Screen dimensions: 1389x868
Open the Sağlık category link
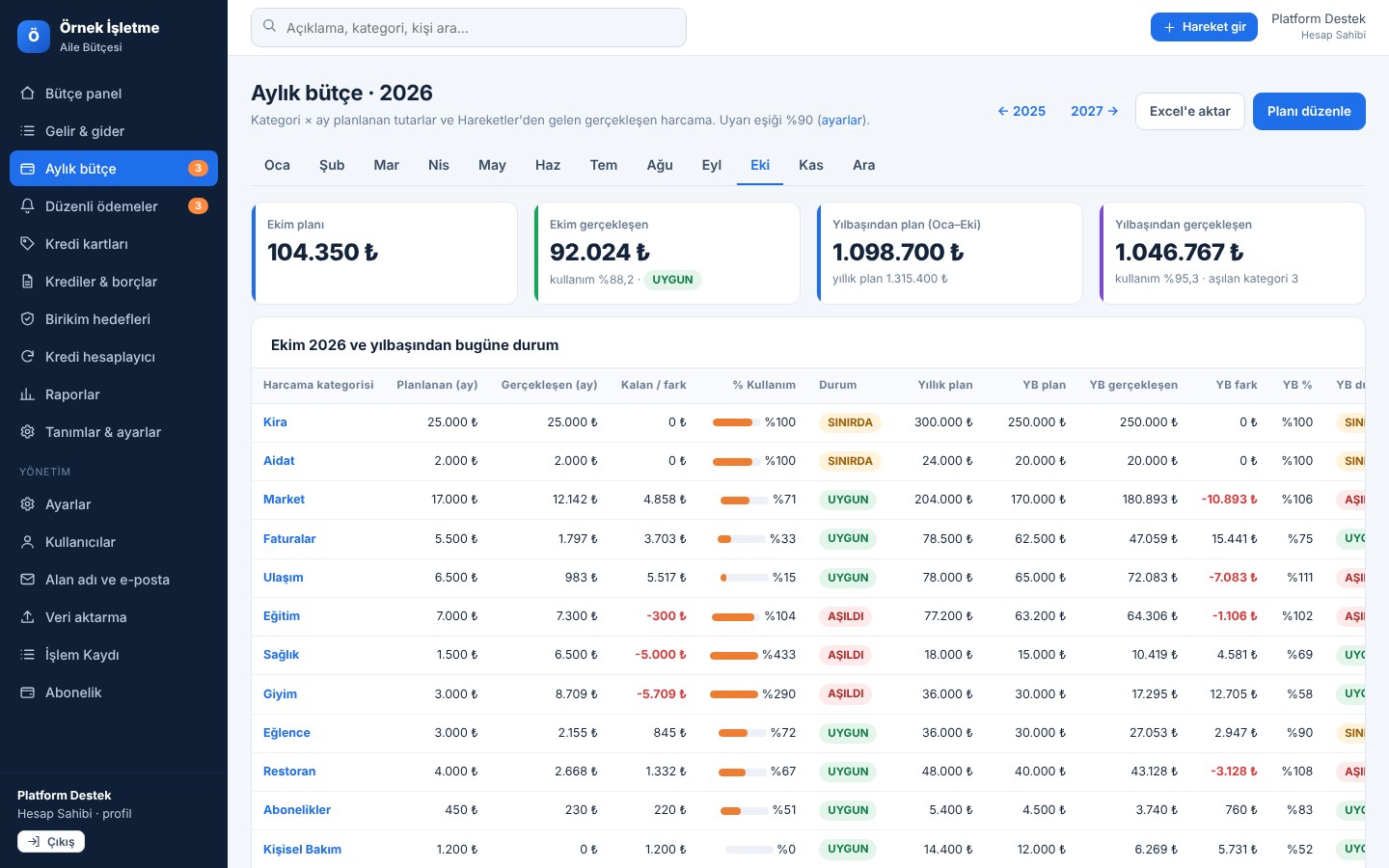click(281, 655)
